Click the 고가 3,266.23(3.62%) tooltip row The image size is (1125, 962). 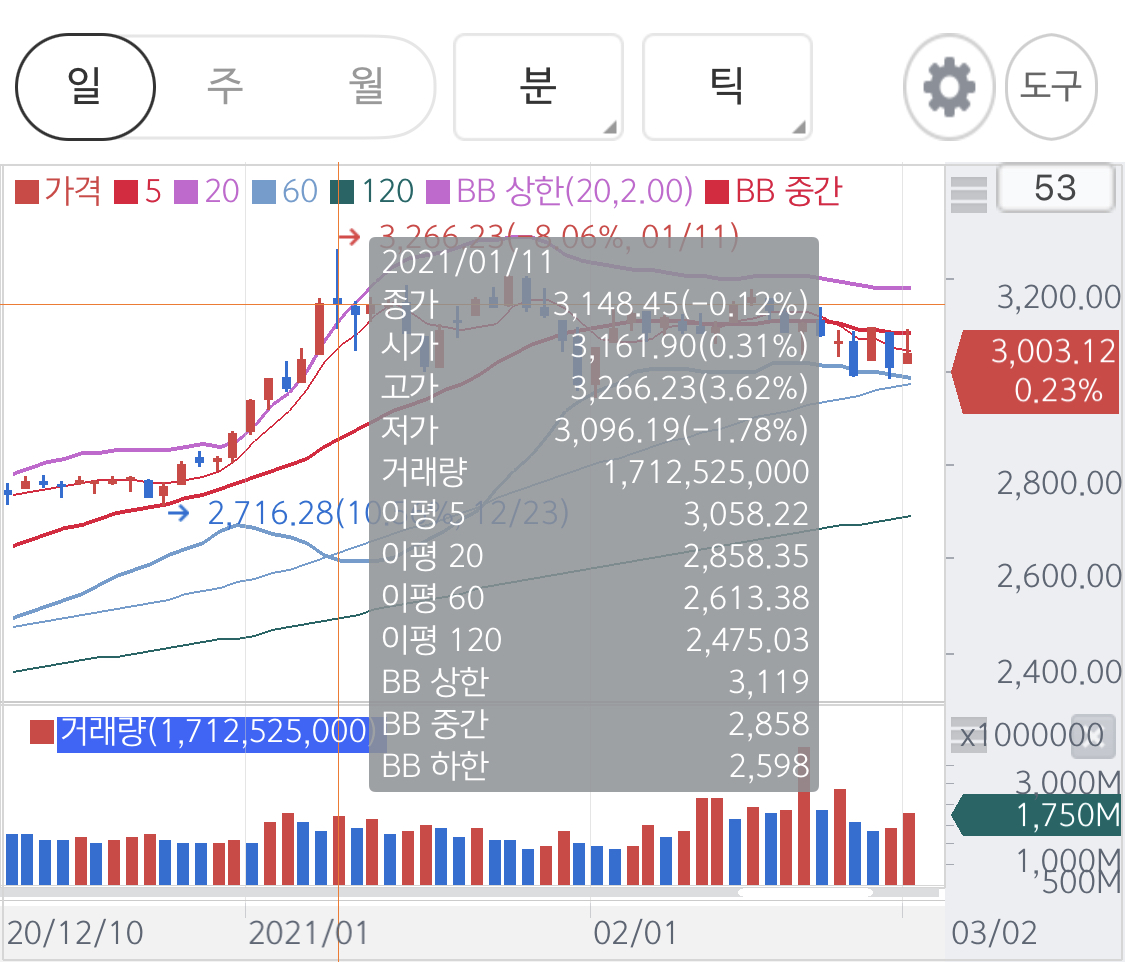594,388
